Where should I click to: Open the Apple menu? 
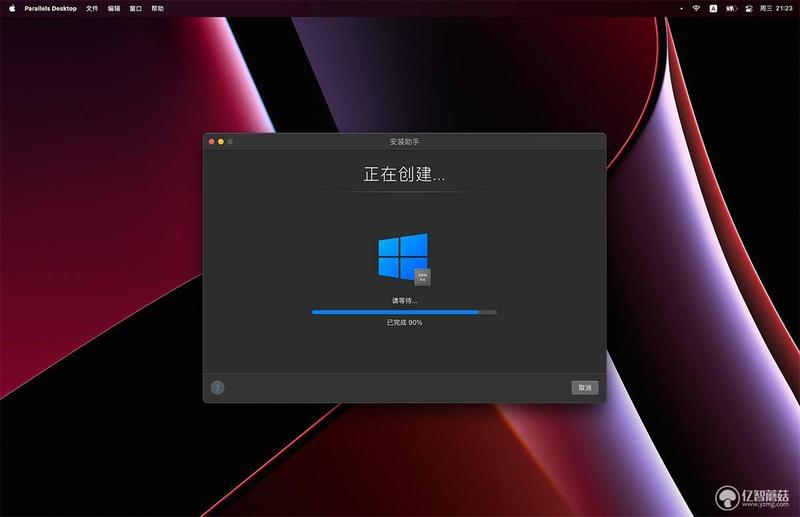12,8
